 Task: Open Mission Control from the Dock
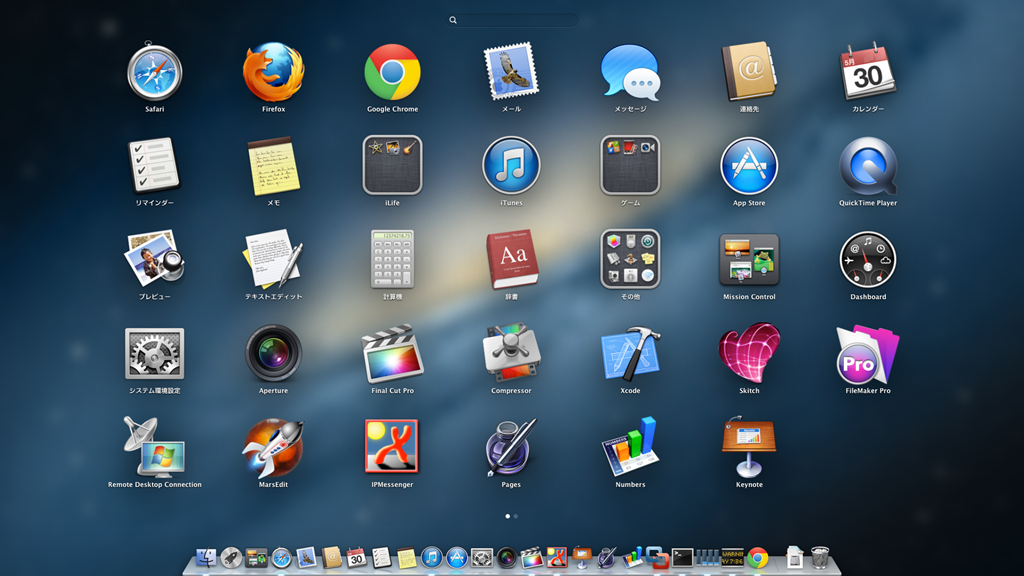[x=256, y=558]
